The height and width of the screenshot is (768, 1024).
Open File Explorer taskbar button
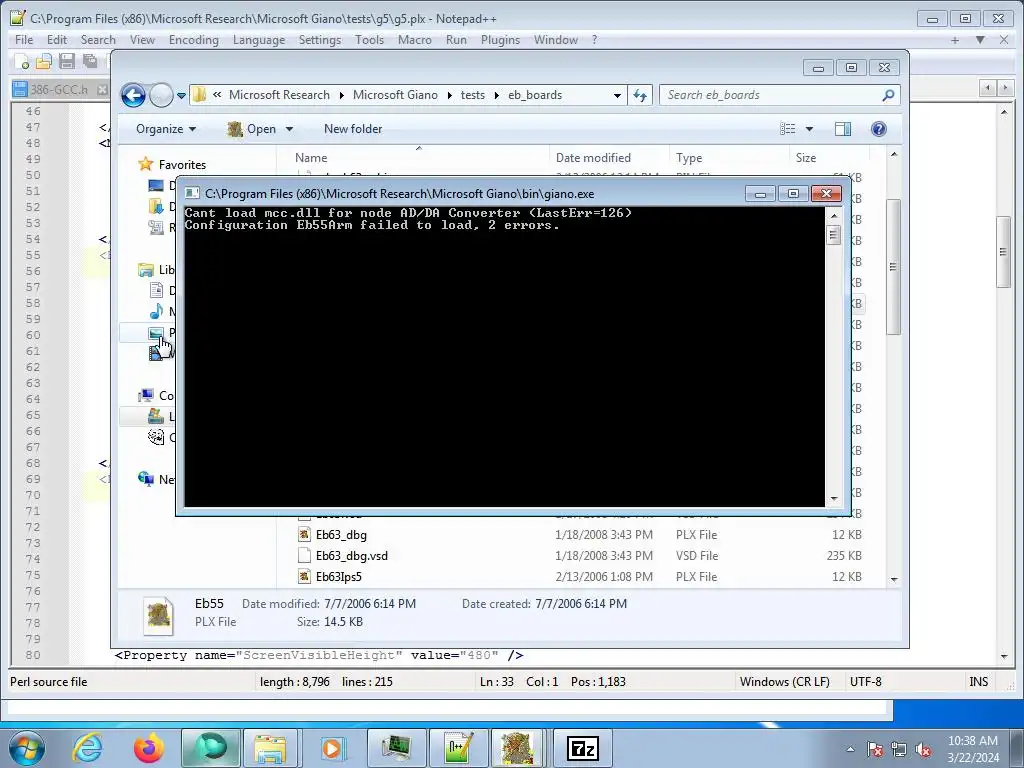click(270, 748)
